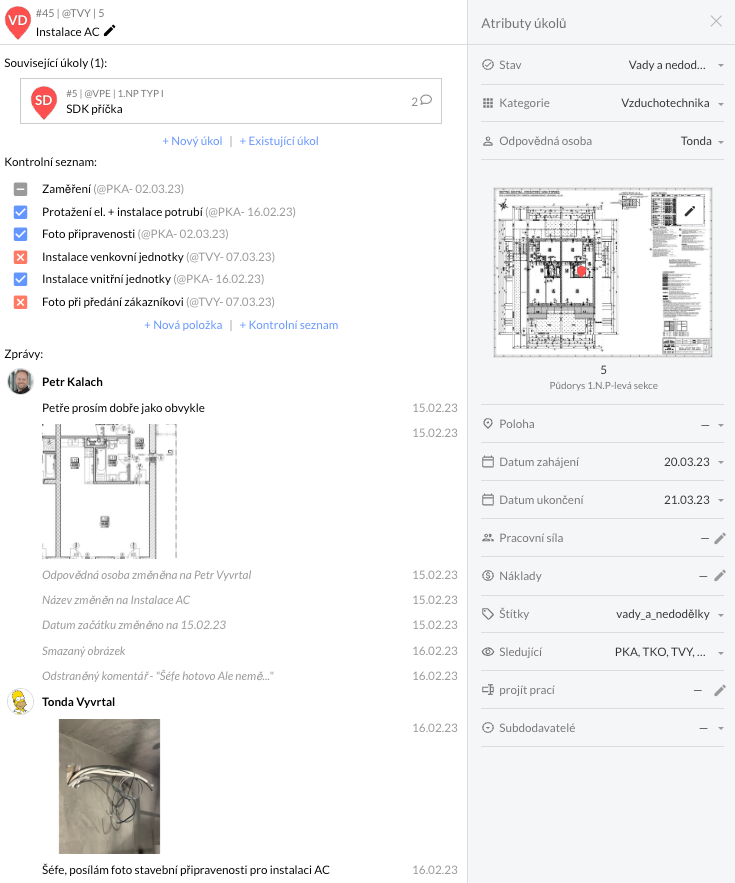Toggle the Instalace venkovní jednotky checkbox
Screen dimensions: 735x883
[x=20, y=257]
